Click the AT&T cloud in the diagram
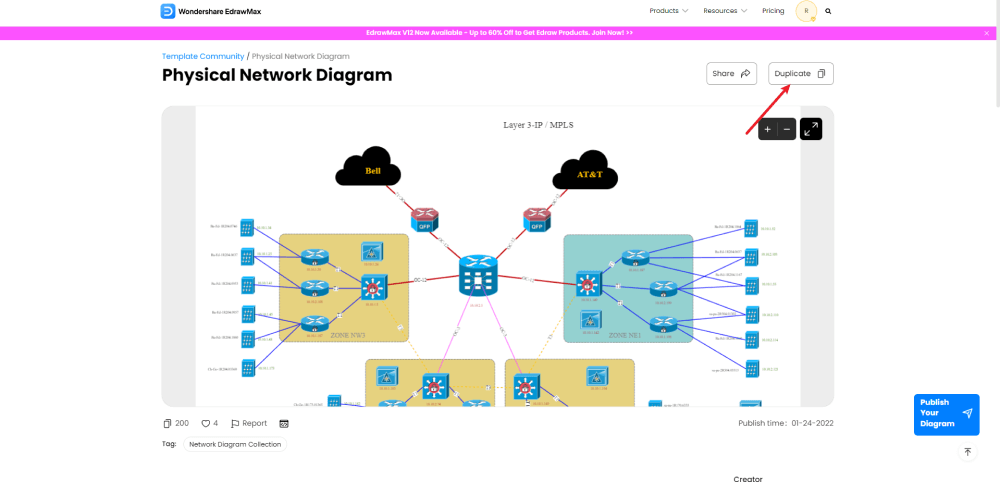 585,170
